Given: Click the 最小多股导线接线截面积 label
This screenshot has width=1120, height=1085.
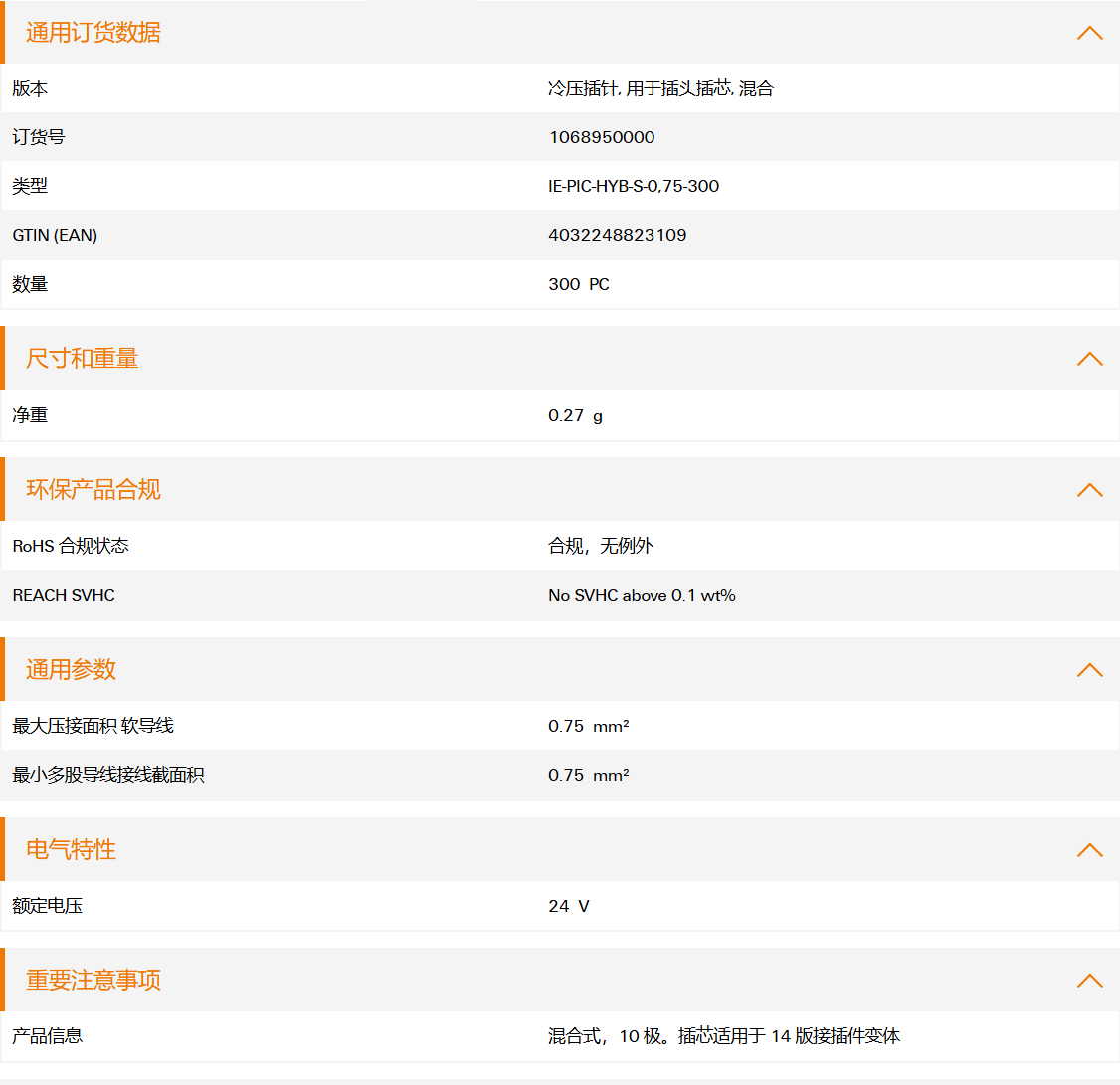Looking at the screenshot, I should pyautogui.click(x=108, y=775).
